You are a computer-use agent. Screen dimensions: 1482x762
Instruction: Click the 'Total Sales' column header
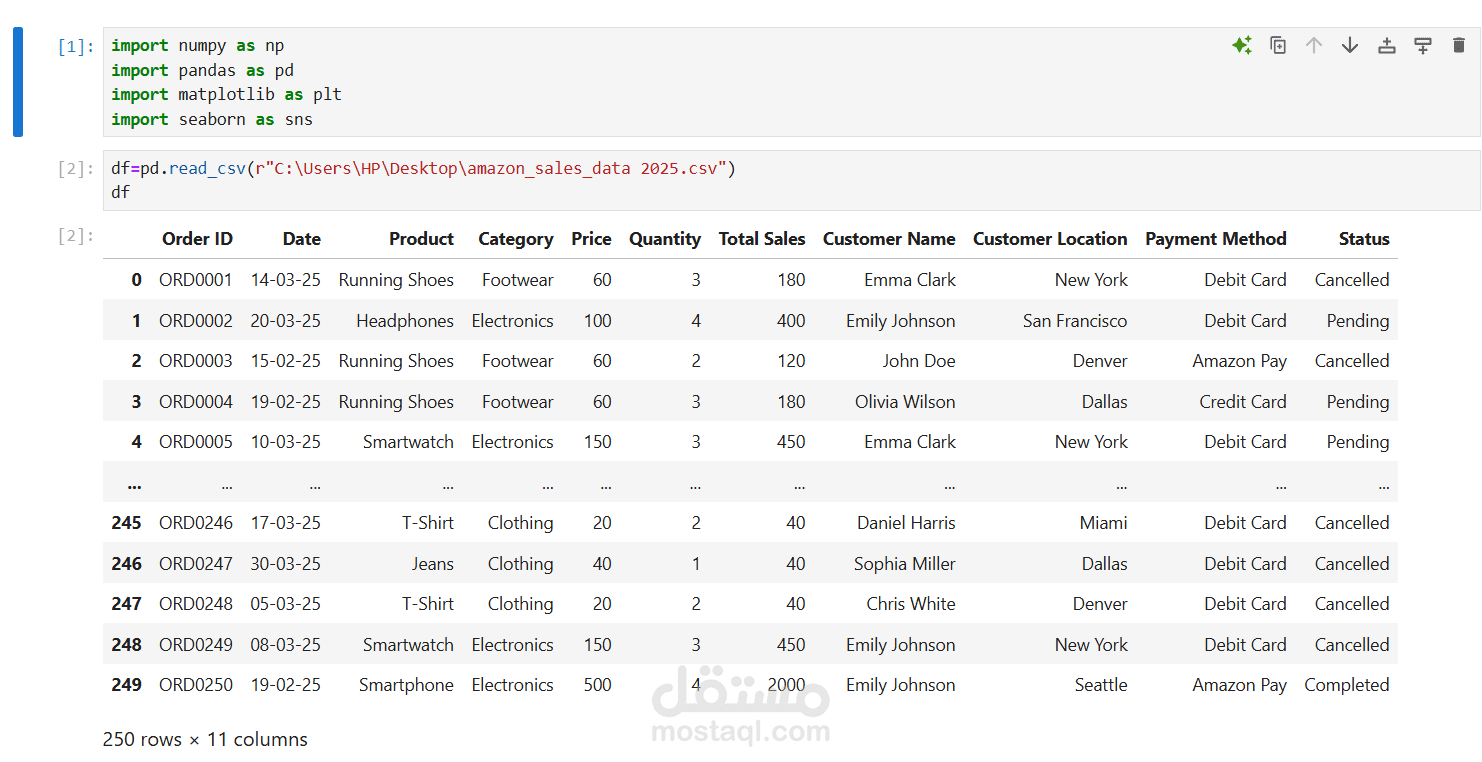coord(761,239)
